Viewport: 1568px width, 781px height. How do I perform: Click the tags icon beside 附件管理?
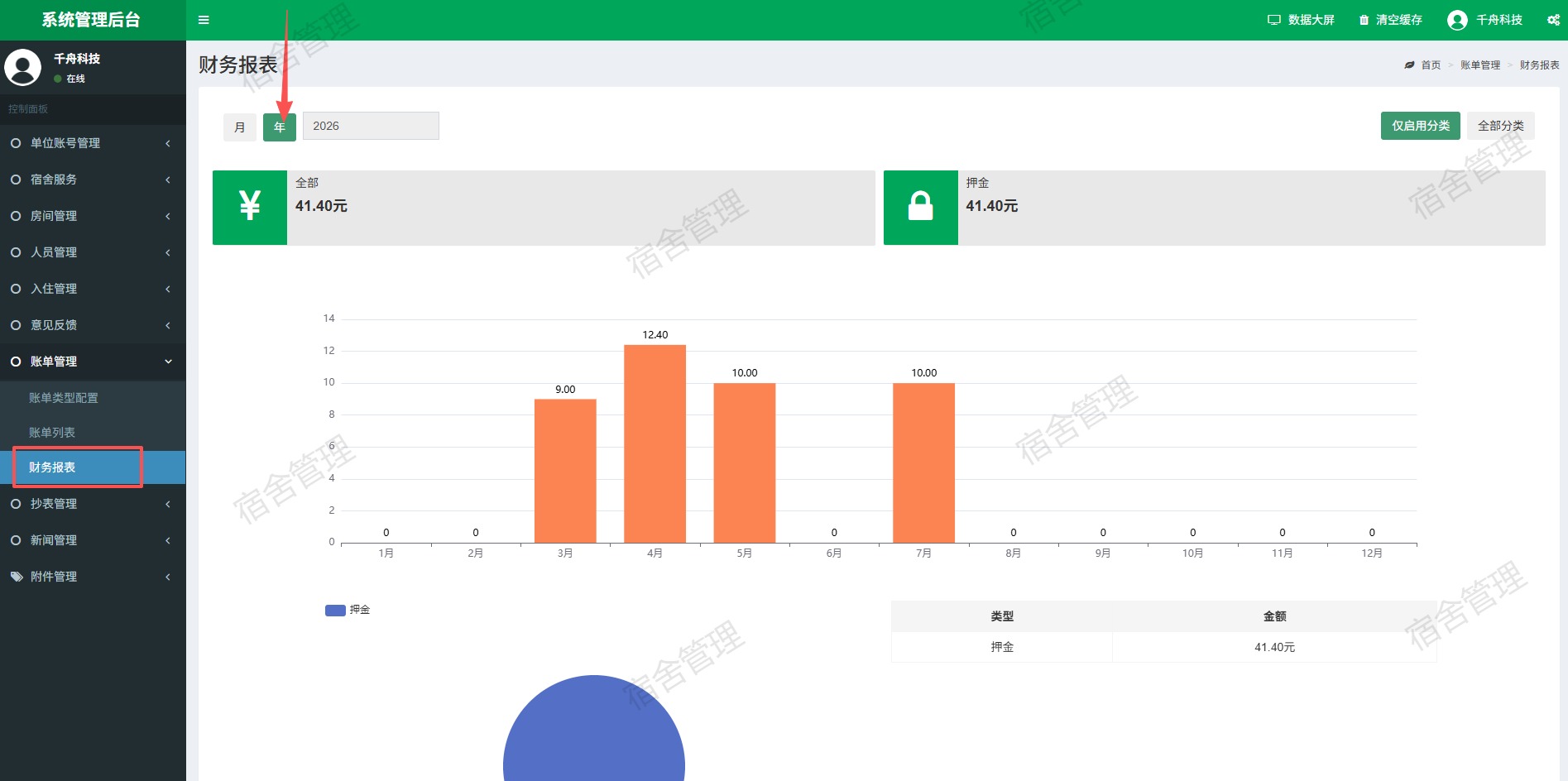pos(17,577)
